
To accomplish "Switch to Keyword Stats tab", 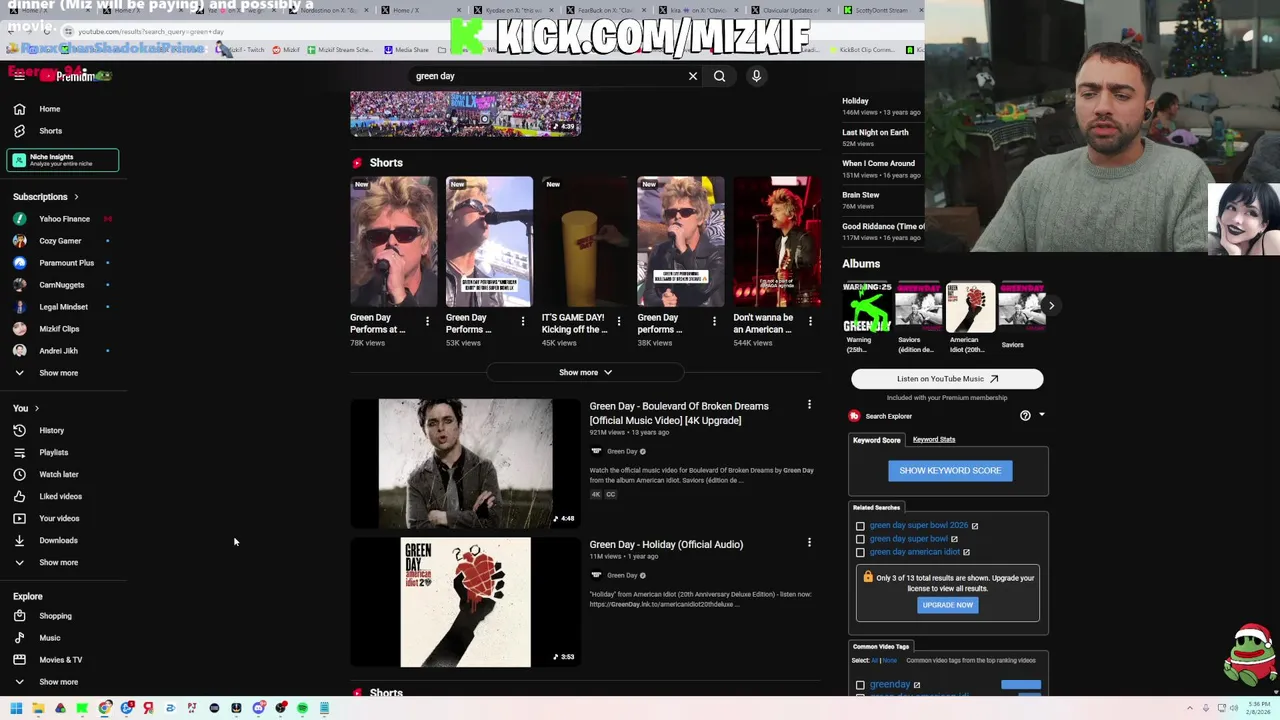I will pyautogui.click(x=934, y=439).
